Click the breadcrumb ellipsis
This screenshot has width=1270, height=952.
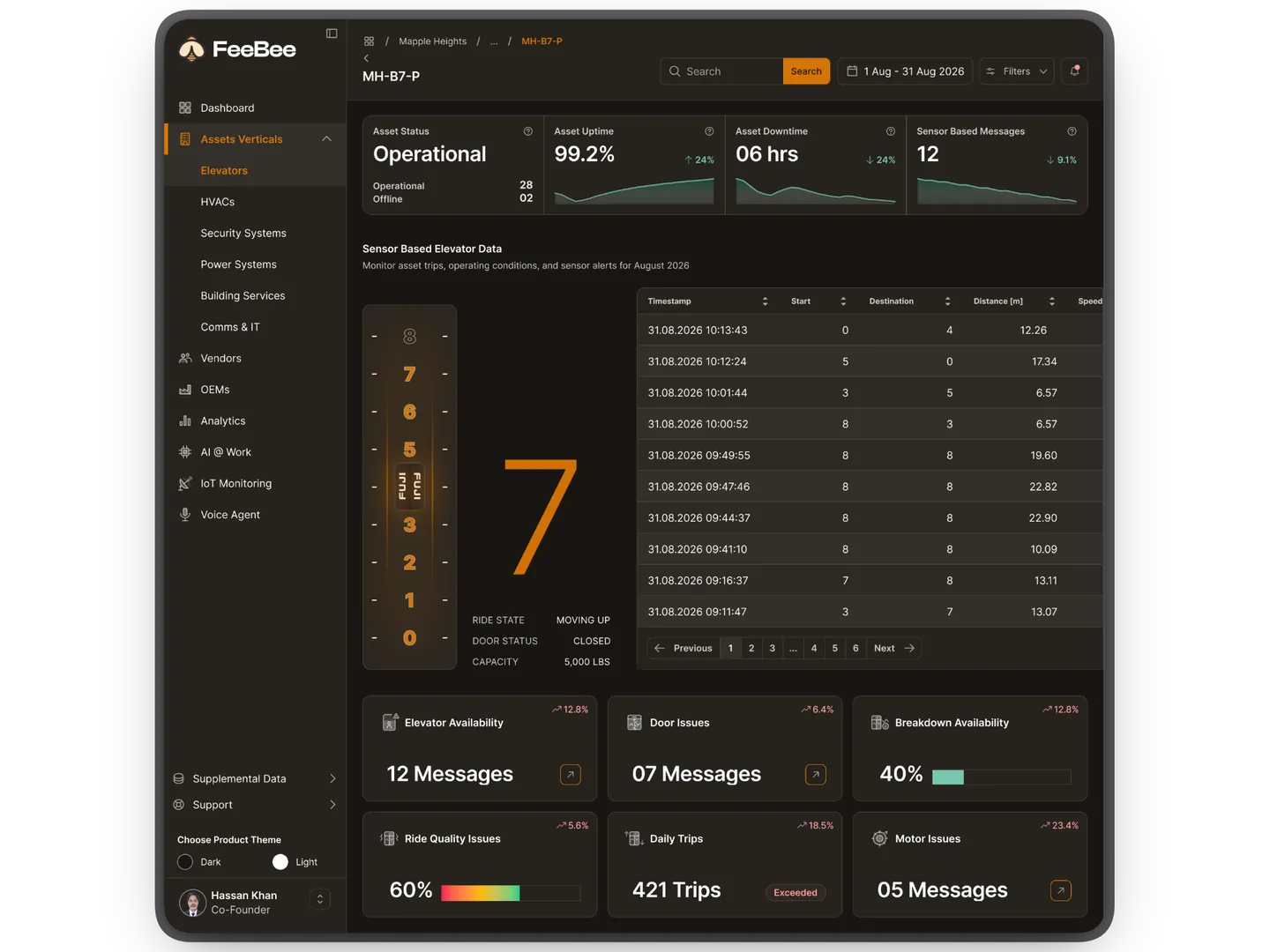494,41
